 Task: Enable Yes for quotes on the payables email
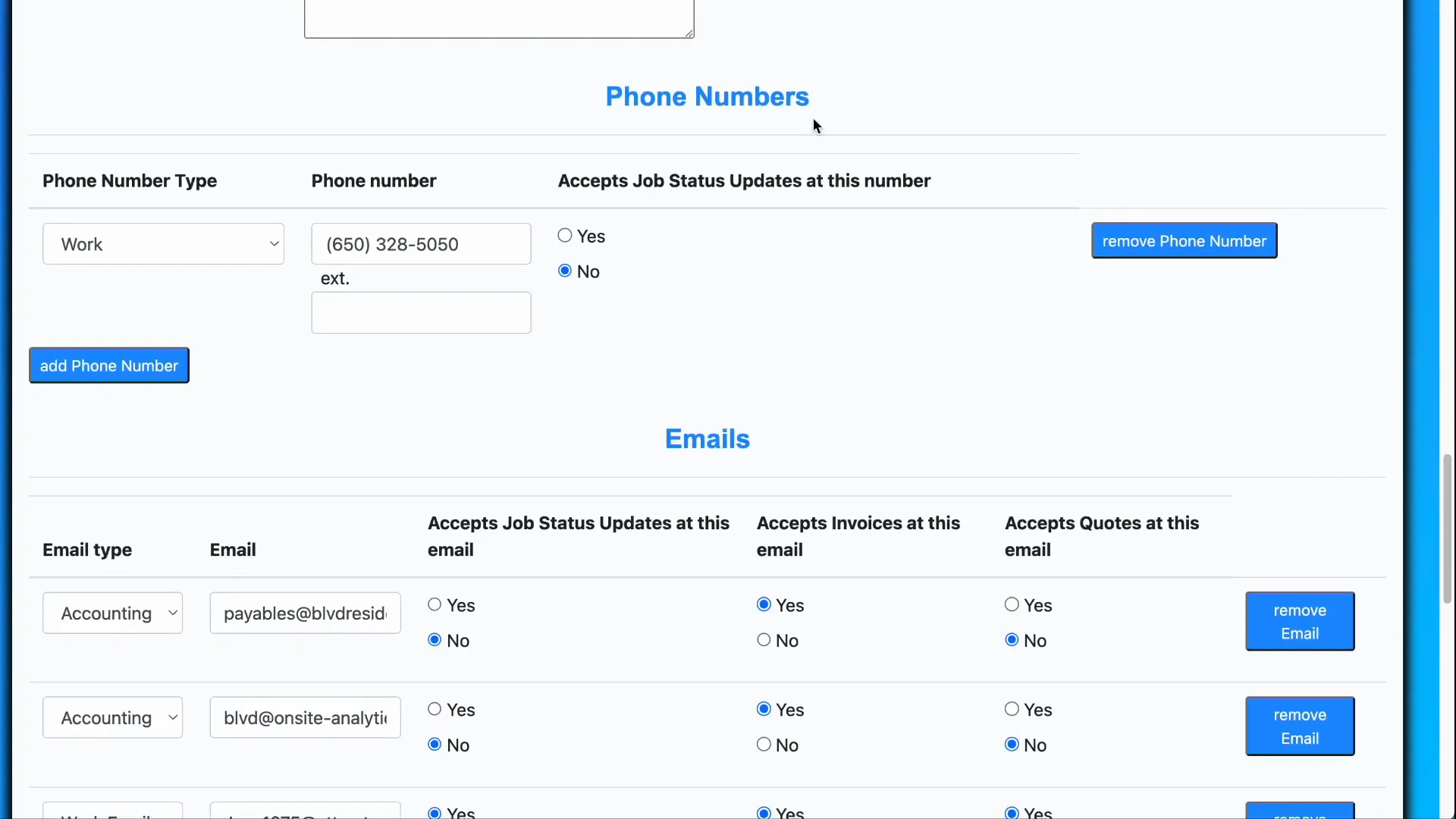pyautogui.click(x=1010, y=604)
